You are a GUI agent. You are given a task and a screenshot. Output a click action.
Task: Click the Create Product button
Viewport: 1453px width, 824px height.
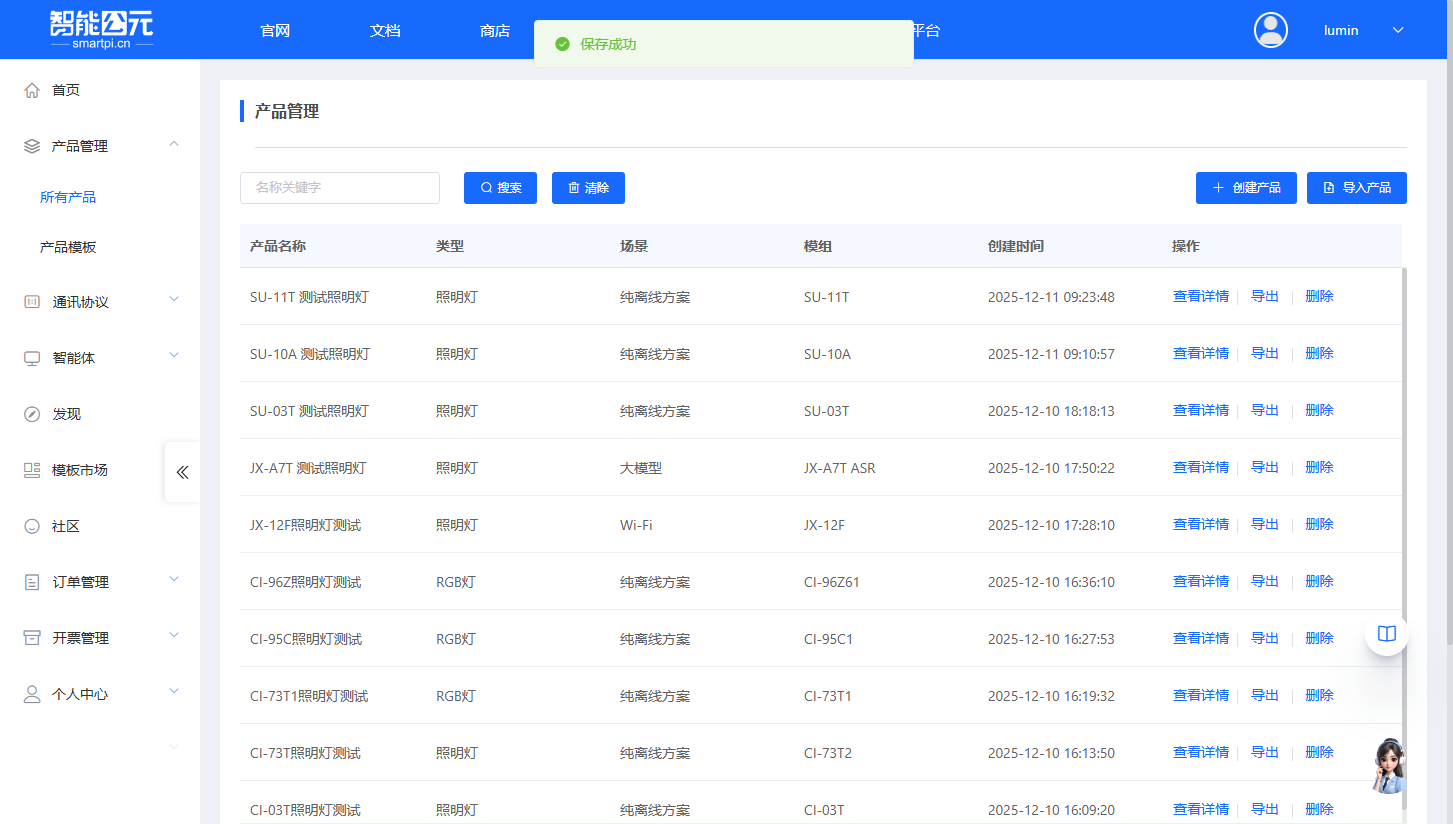coord(1246,188)
